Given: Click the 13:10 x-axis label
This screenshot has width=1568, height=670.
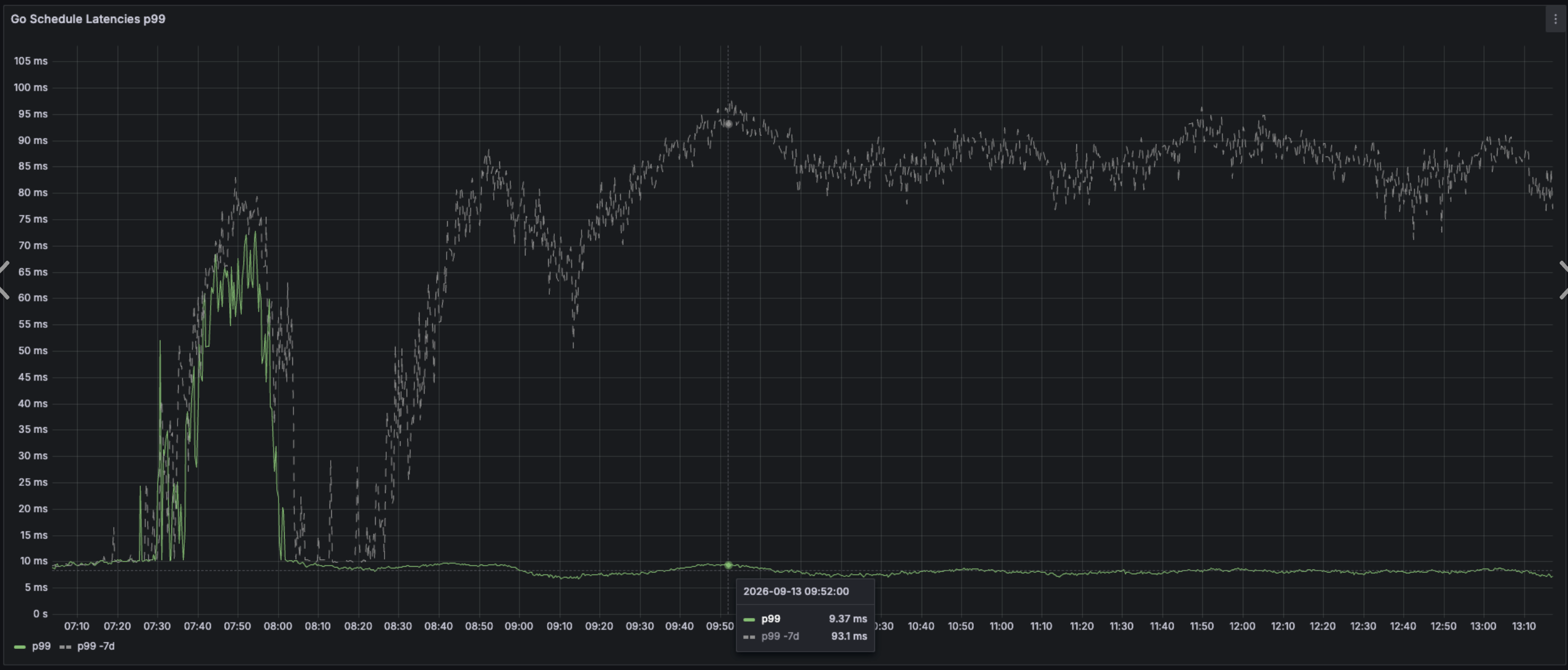Looking at the screenshot, I should point(1524,626).
